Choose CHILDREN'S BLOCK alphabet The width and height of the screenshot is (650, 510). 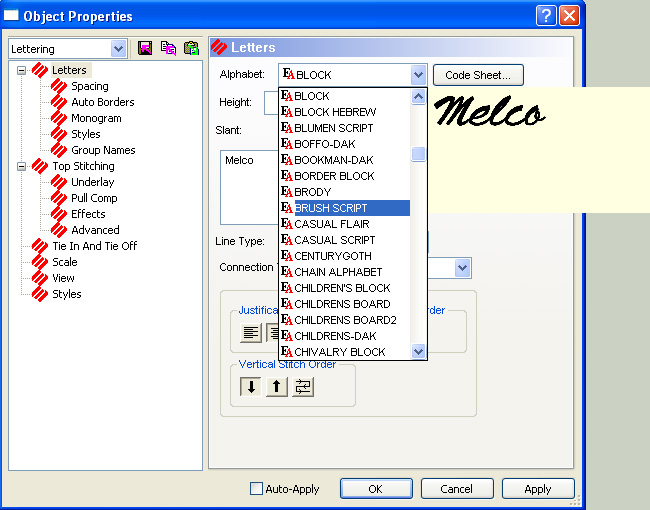[x=345, y=288]
